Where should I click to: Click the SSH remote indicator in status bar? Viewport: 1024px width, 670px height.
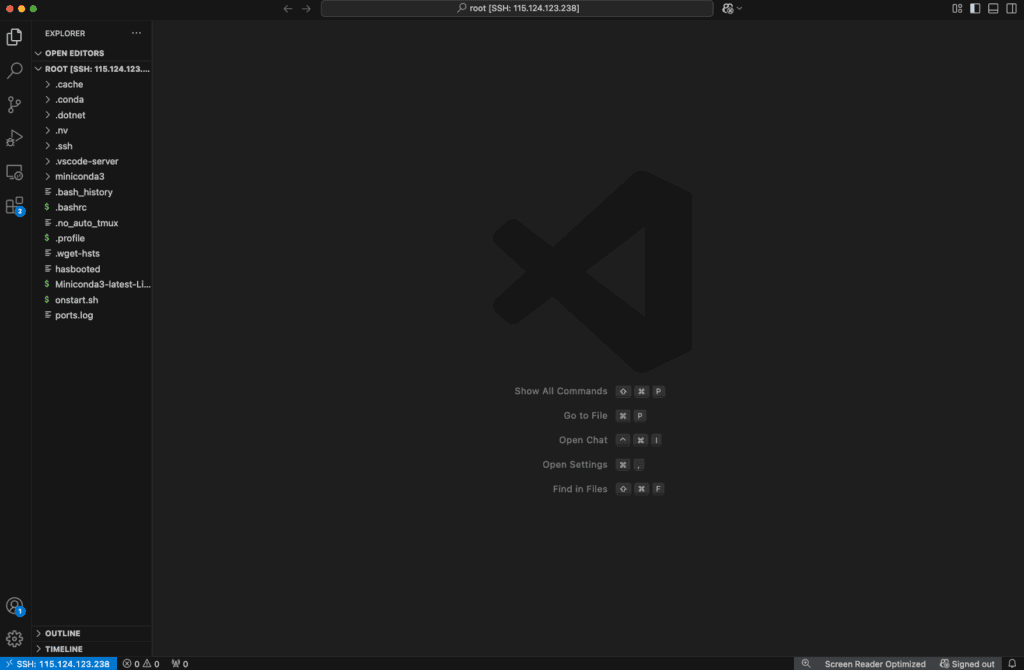(59, 663)
